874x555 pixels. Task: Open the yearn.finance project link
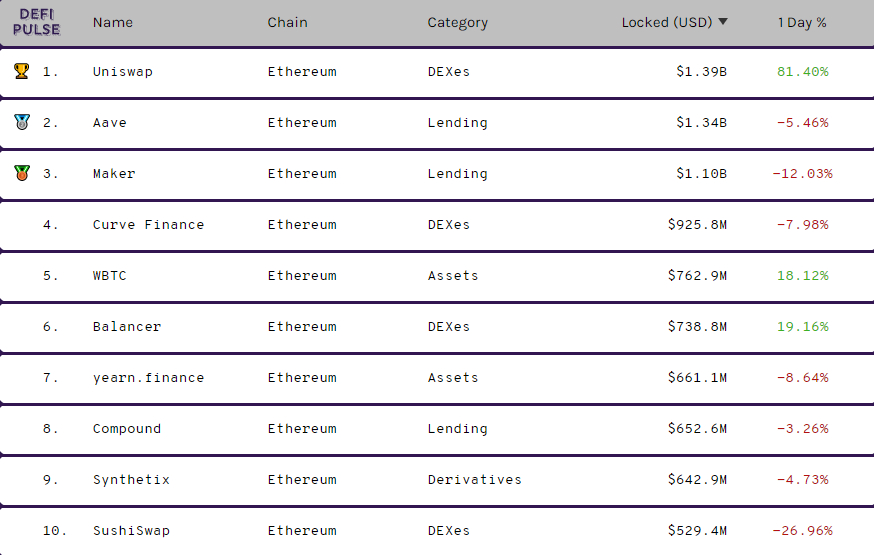click(x=148, y=378)
